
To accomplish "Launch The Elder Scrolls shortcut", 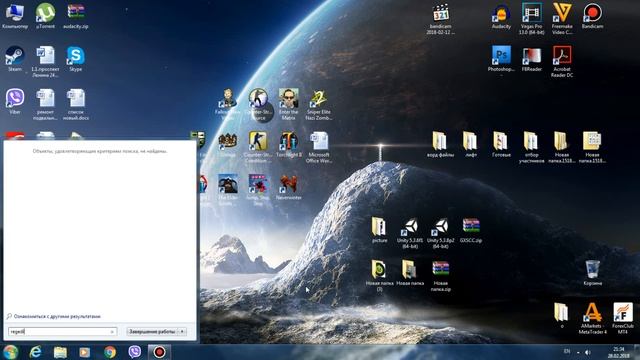I will [228, 190].
